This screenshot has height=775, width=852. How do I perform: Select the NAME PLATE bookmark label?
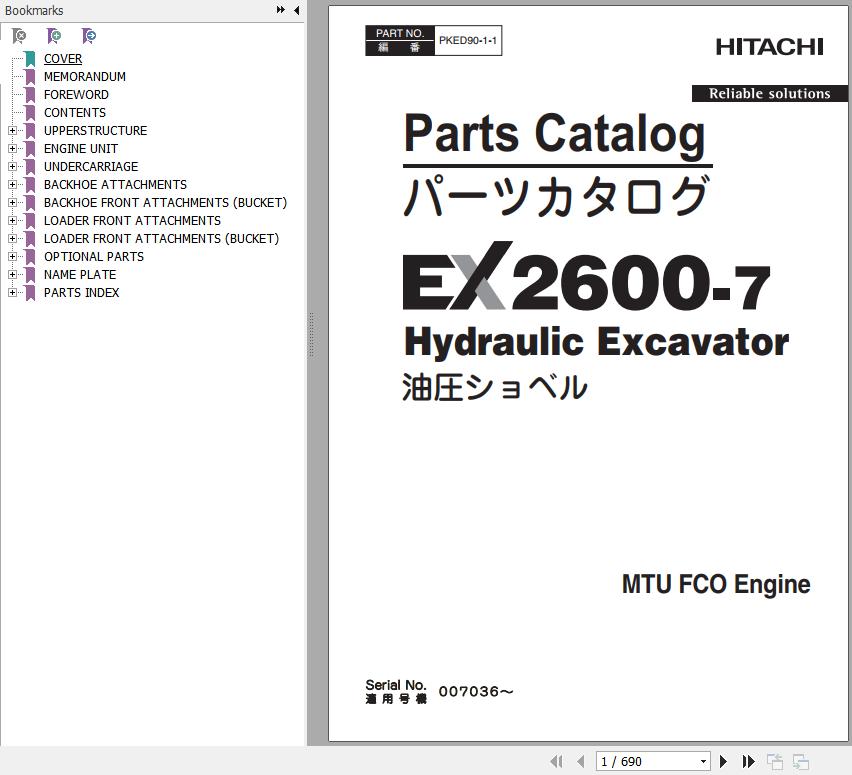tap(80, 274)
